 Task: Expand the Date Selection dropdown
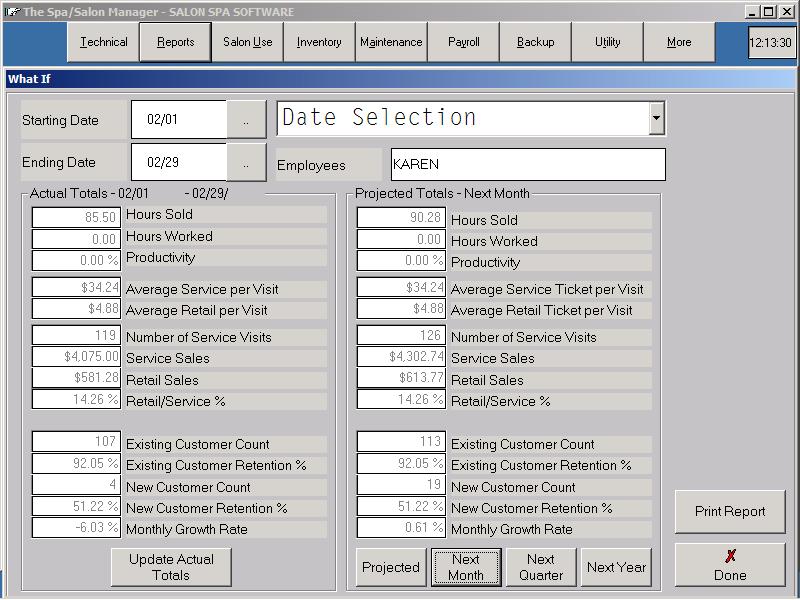[656, 118]
